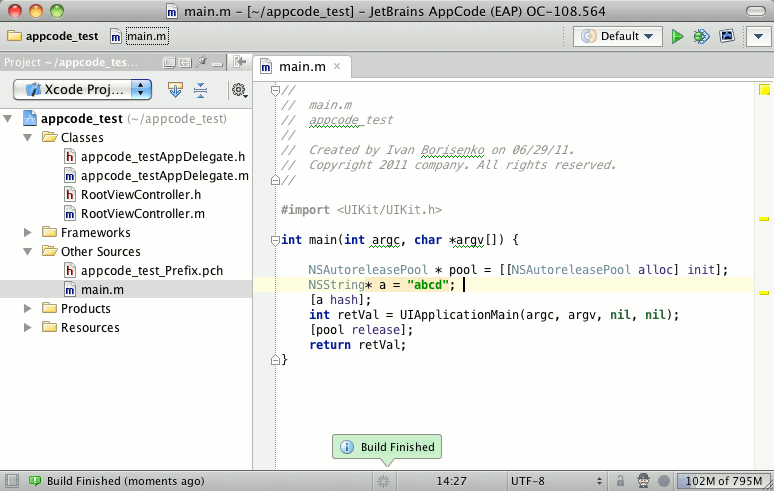Fold the header comment block
Viewport: 774px width, 491px height.
click(x=275, y=90)
